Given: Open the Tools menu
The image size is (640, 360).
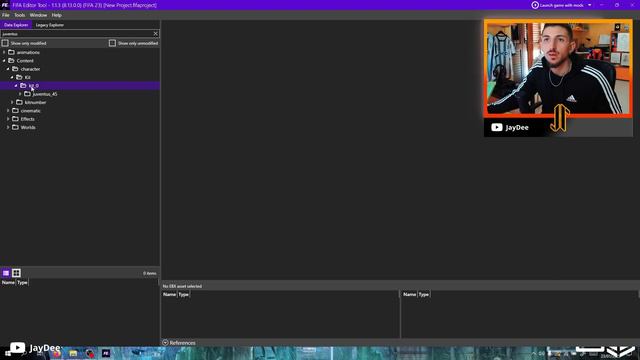Looking at the screenshot, I should (20, 15).
